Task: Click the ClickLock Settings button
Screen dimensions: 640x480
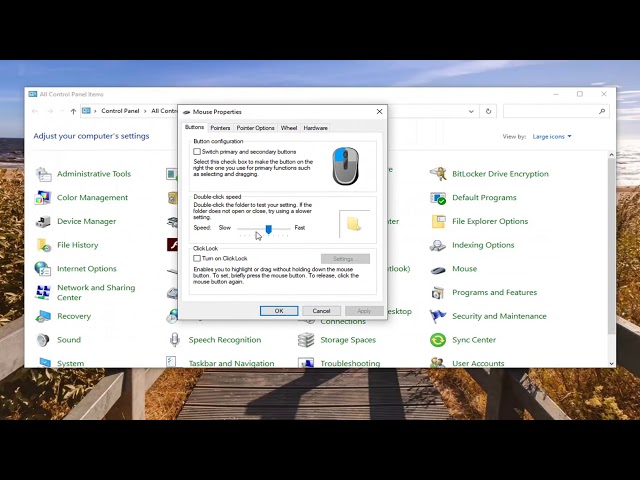Action: [x=345, y=259]
